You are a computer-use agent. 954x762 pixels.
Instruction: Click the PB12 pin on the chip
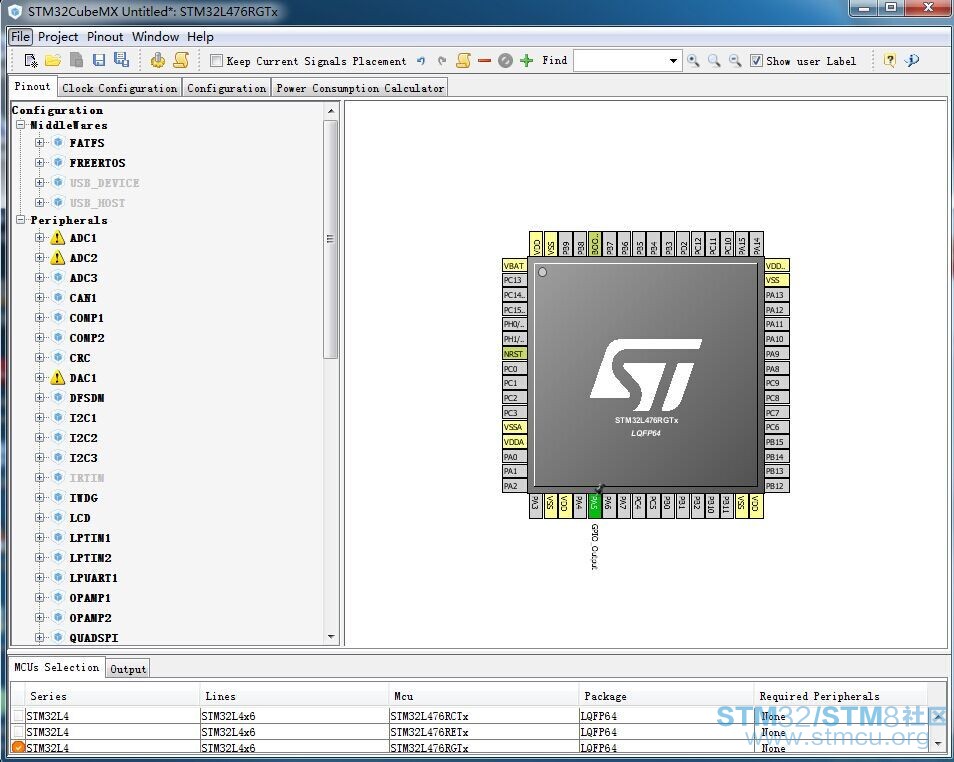[777, 486]
